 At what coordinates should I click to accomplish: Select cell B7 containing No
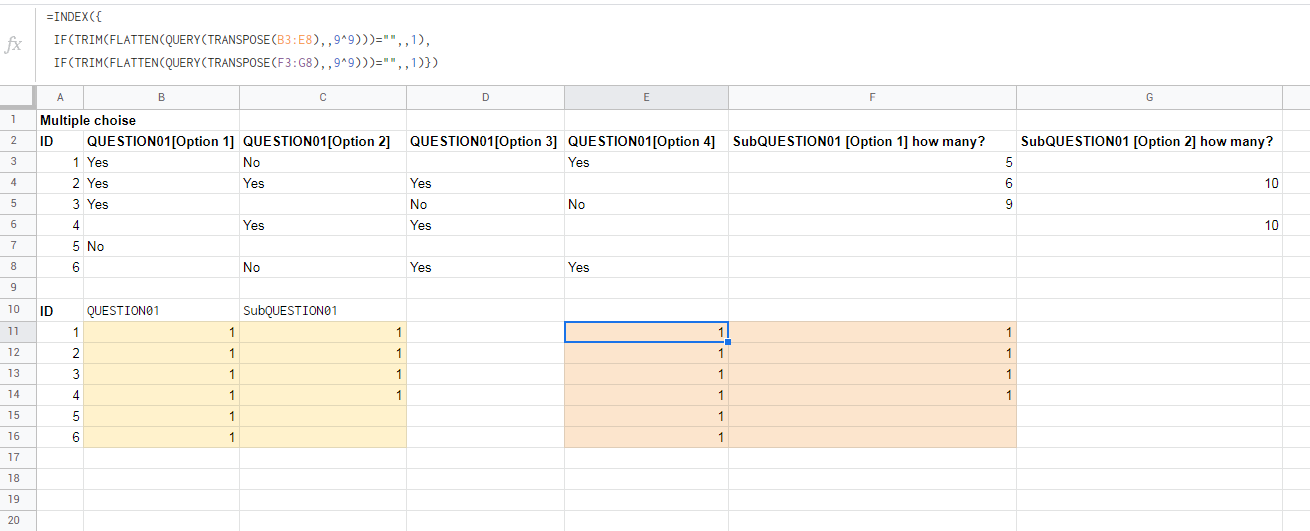point(161,246)
